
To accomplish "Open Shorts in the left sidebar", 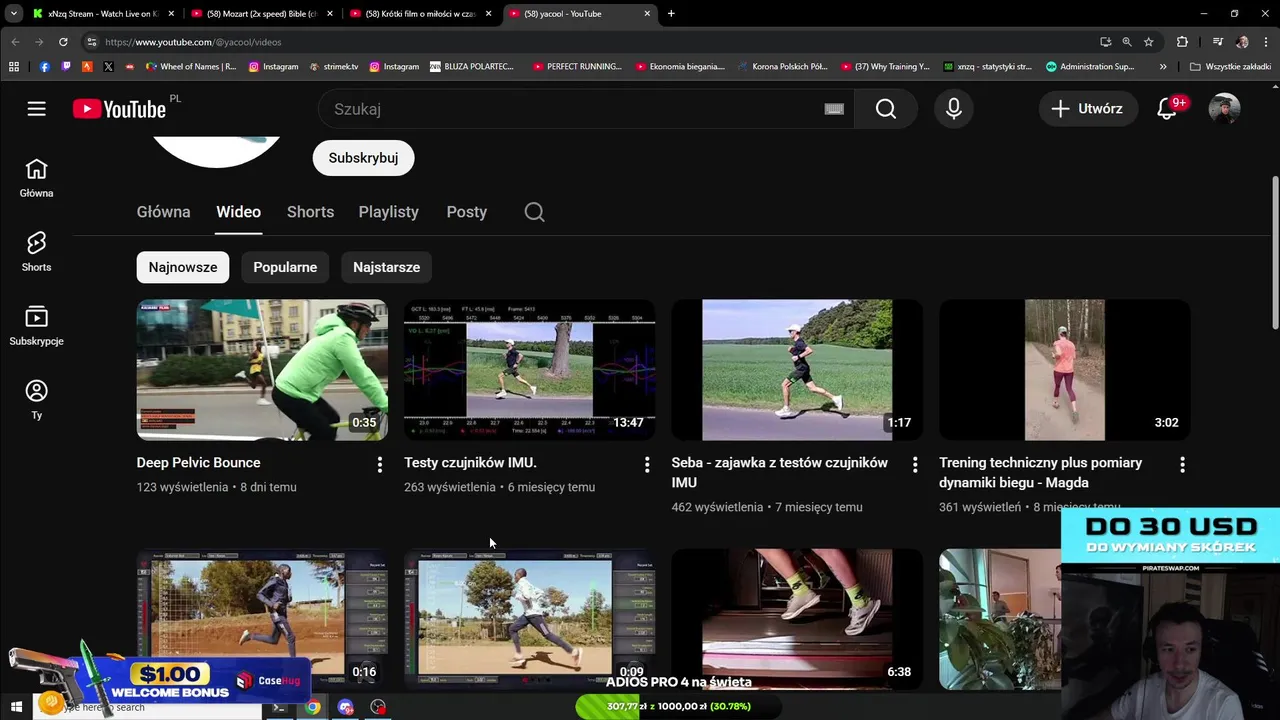I will pos(36,253).
